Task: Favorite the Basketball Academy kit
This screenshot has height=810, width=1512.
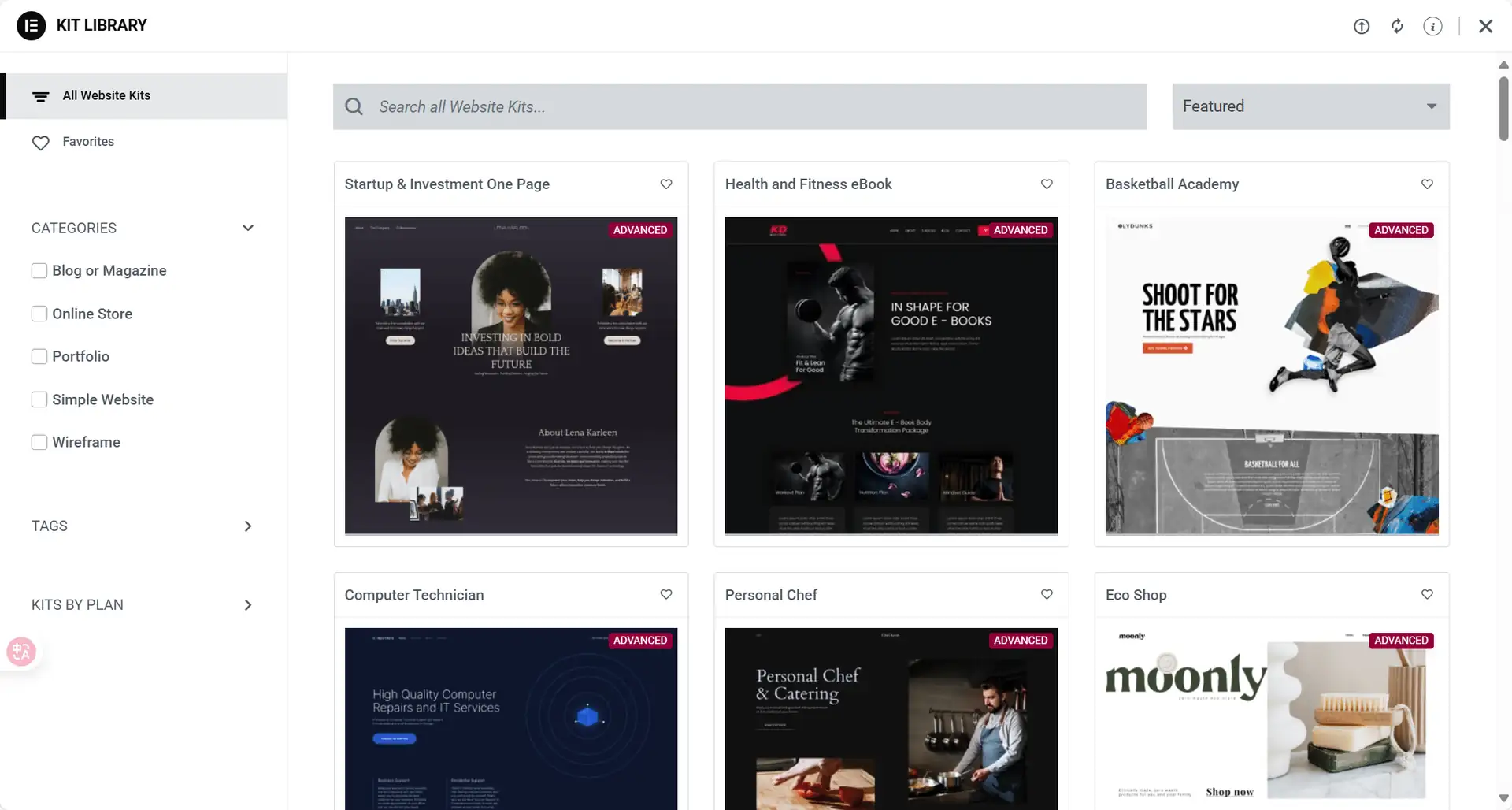Action: click(x=1427, y=184)
